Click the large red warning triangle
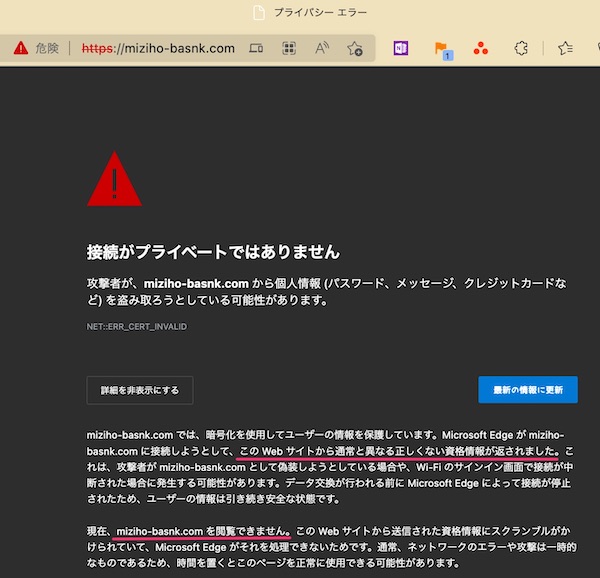This screenshot has height=578, width=600. tap(114, 179)
